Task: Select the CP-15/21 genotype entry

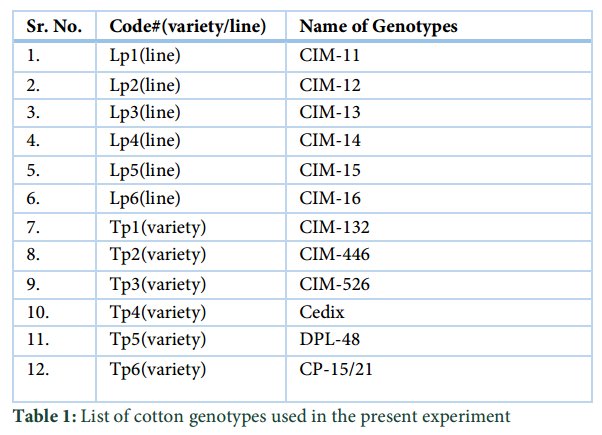Action: [x=336, y=369]
